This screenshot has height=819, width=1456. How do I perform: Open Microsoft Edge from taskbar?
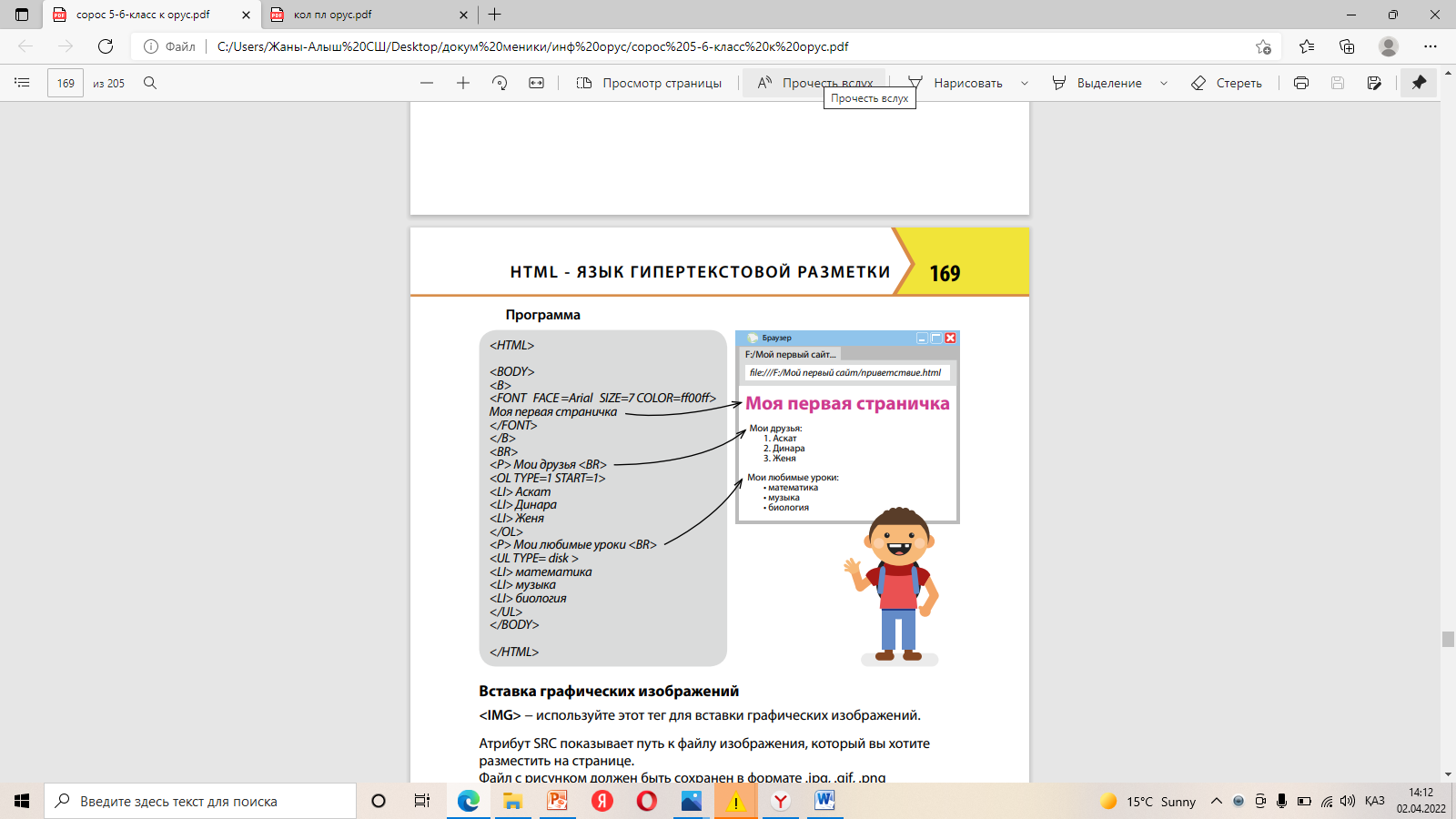tap(469, 801)
